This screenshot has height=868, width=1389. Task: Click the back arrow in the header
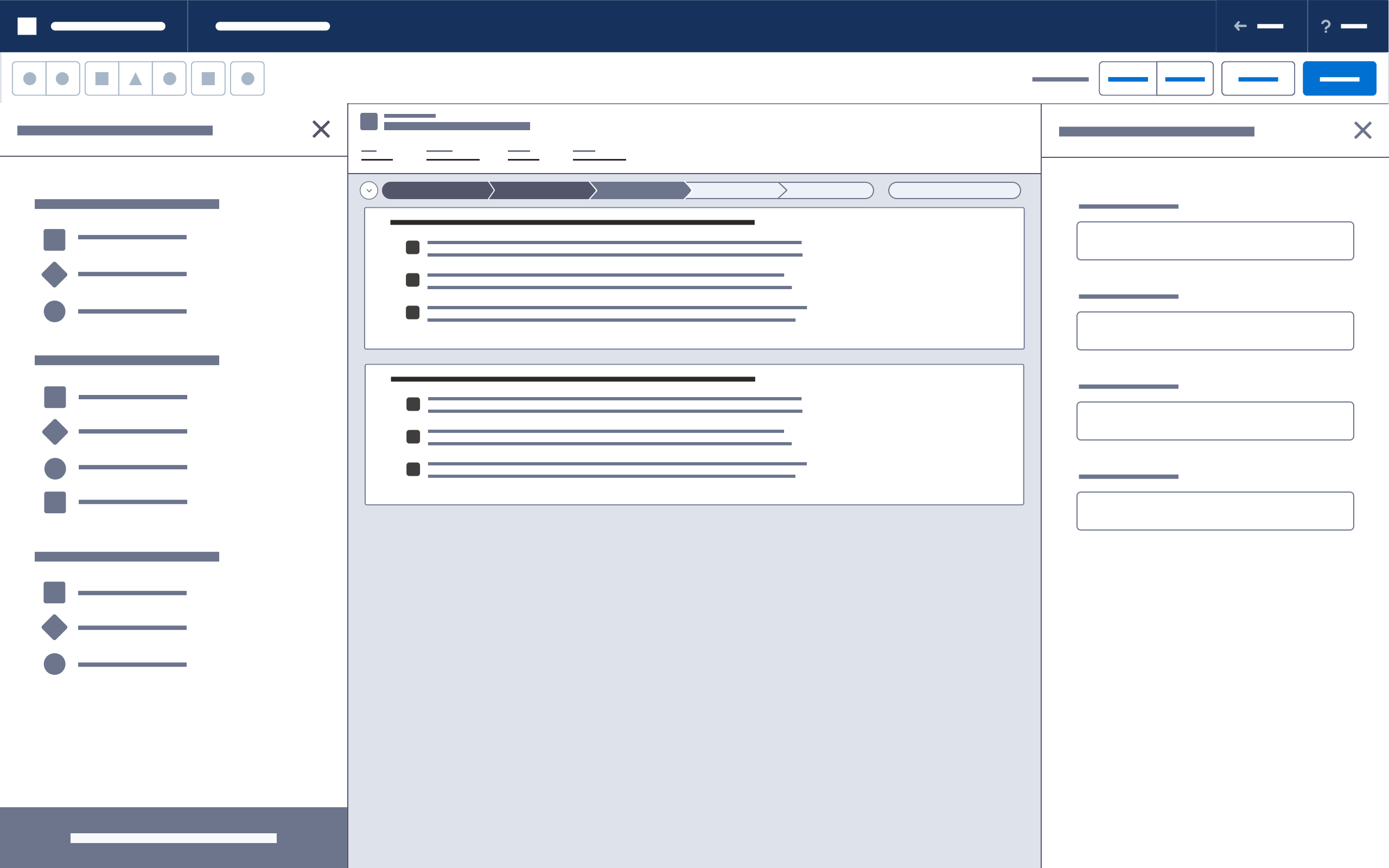(1240, 26)
